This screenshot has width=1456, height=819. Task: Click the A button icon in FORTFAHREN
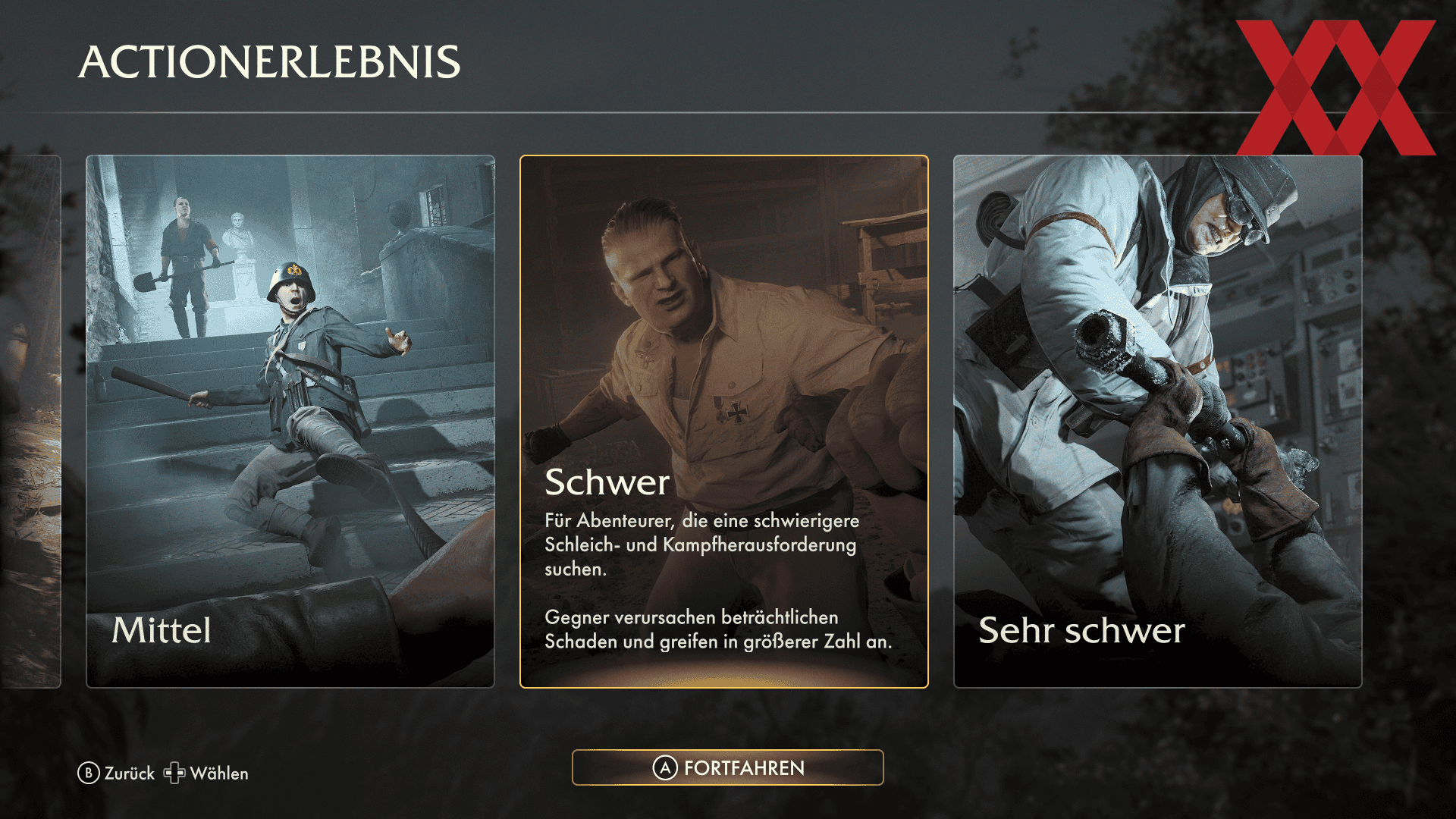tap(665, 767)
